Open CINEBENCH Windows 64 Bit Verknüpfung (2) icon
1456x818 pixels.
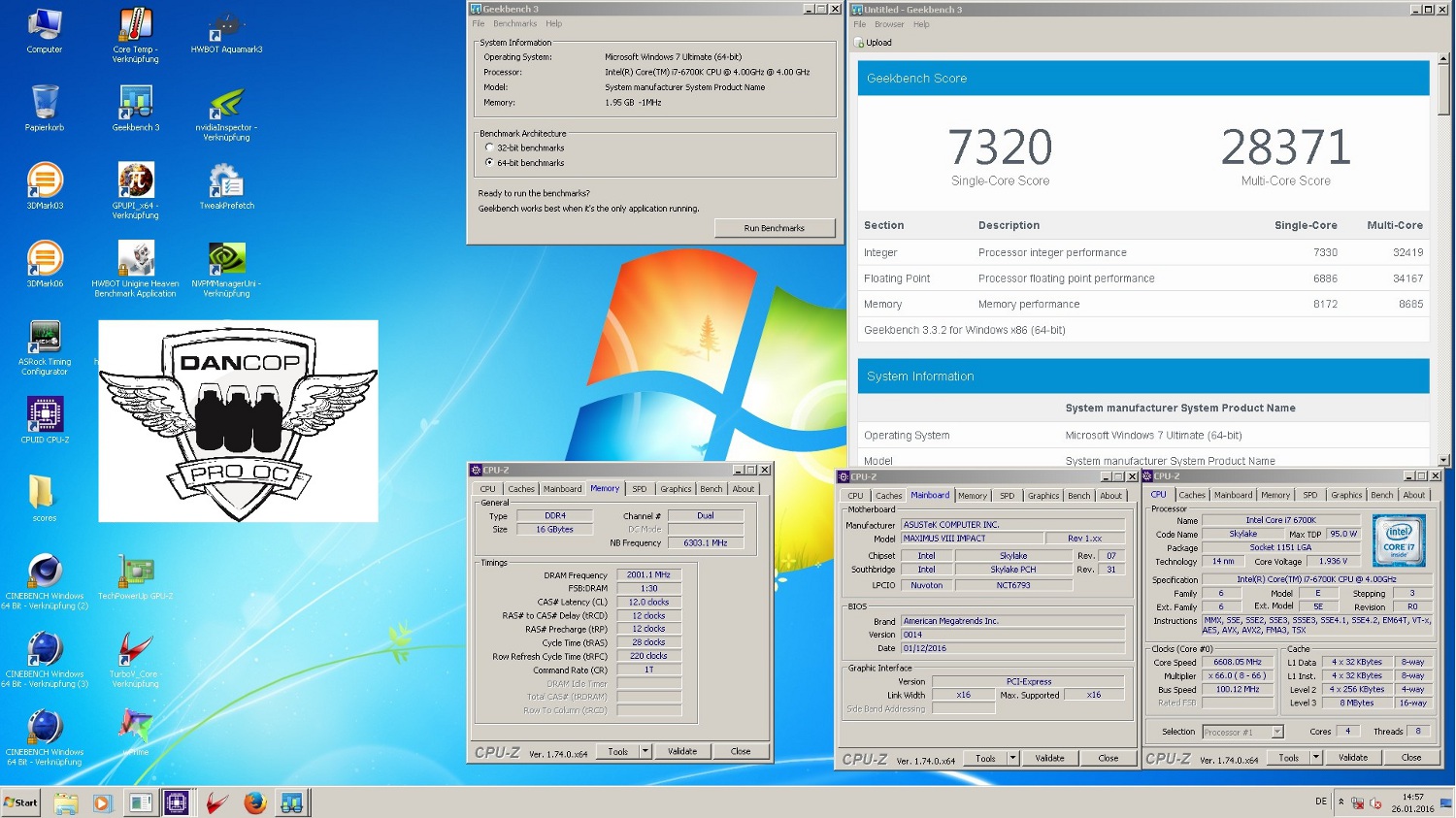click(45, 581)
